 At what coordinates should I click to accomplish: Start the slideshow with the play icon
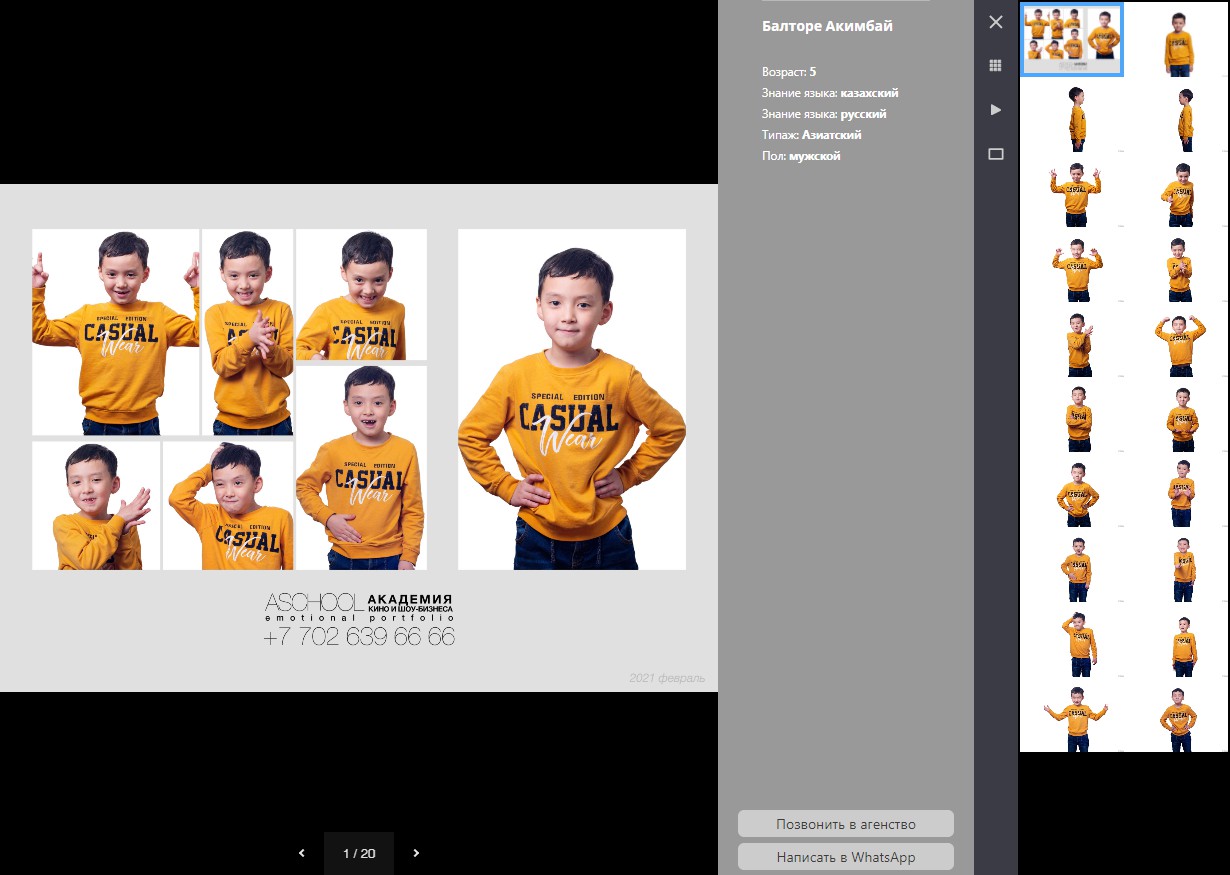[x=995, y=110]
